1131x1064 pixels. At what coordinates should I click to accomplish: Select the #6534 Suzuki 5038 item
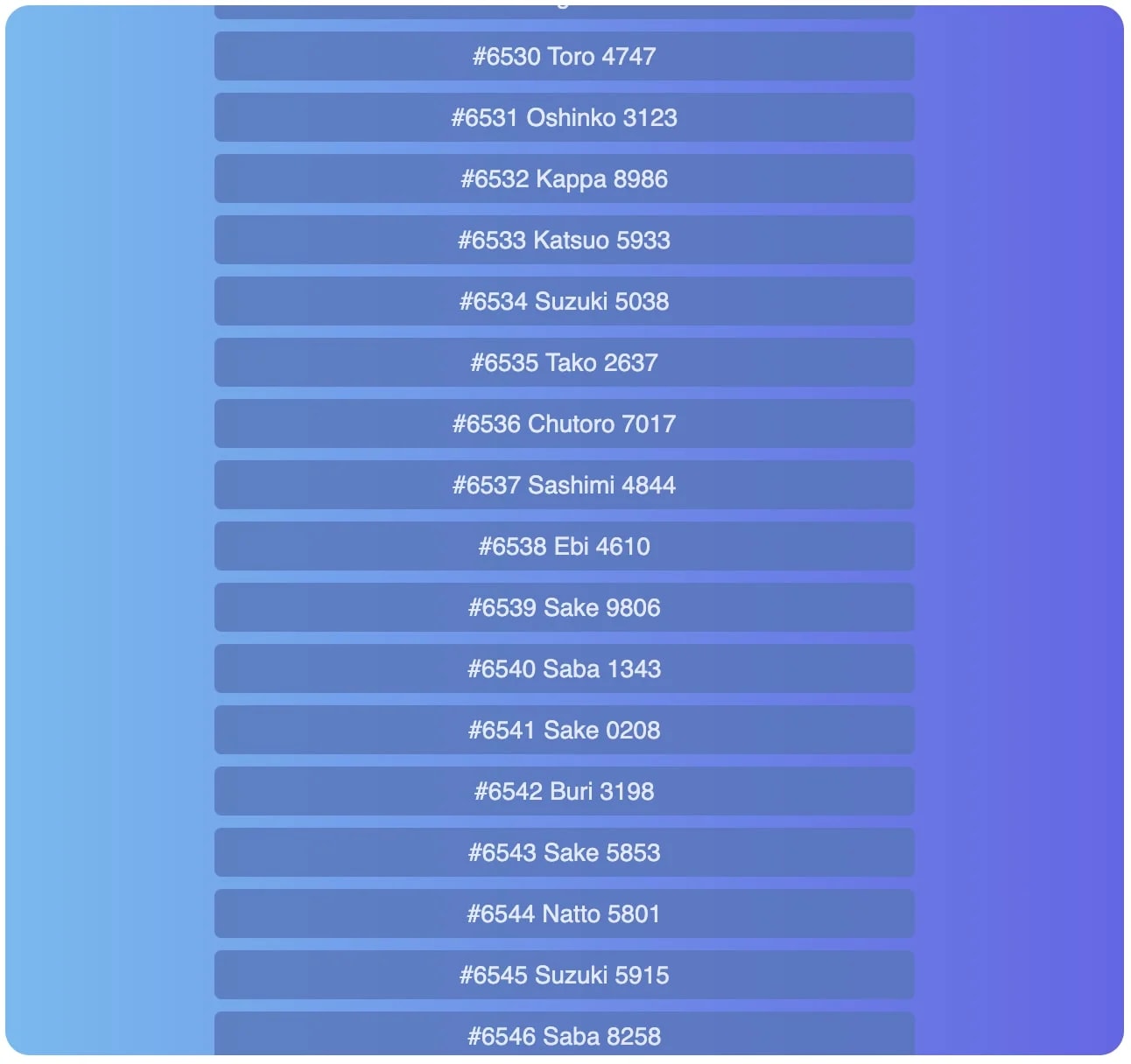tap(565, 301)
